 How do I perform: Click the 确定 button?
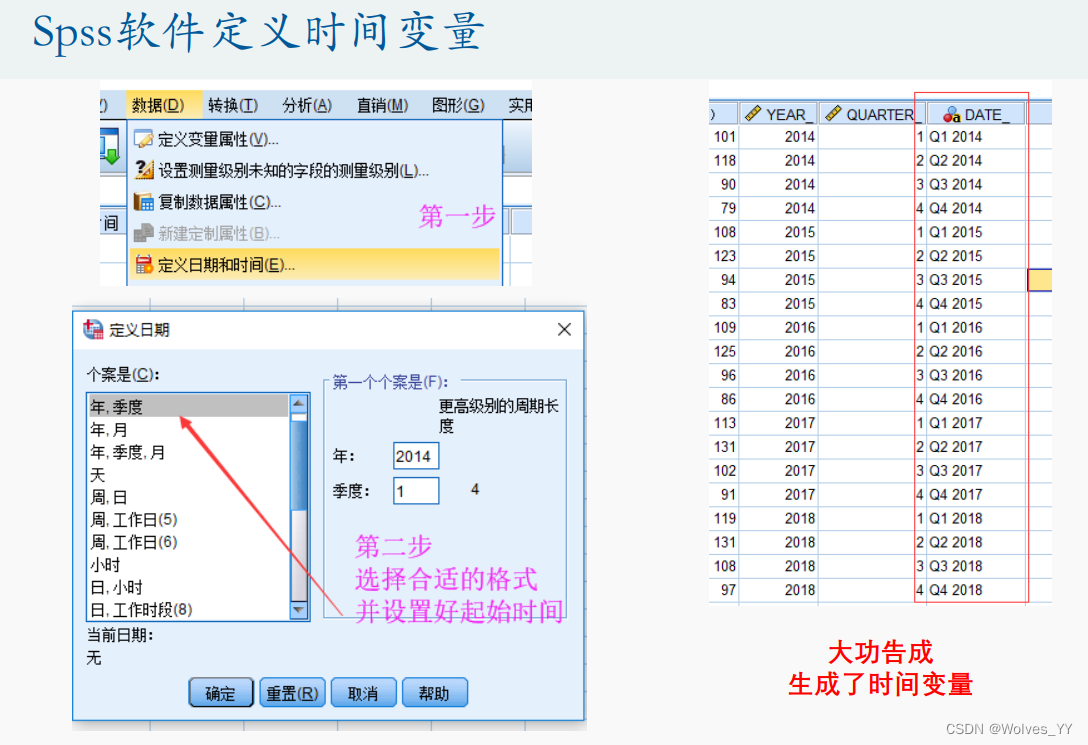[x=221, y=693]
